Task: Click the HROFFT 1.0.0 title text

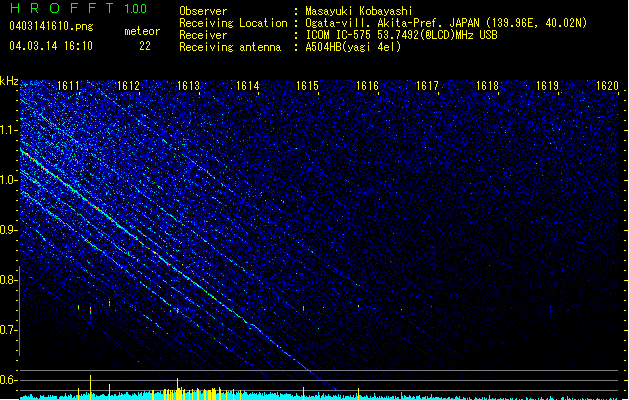Action: [79, 8]
